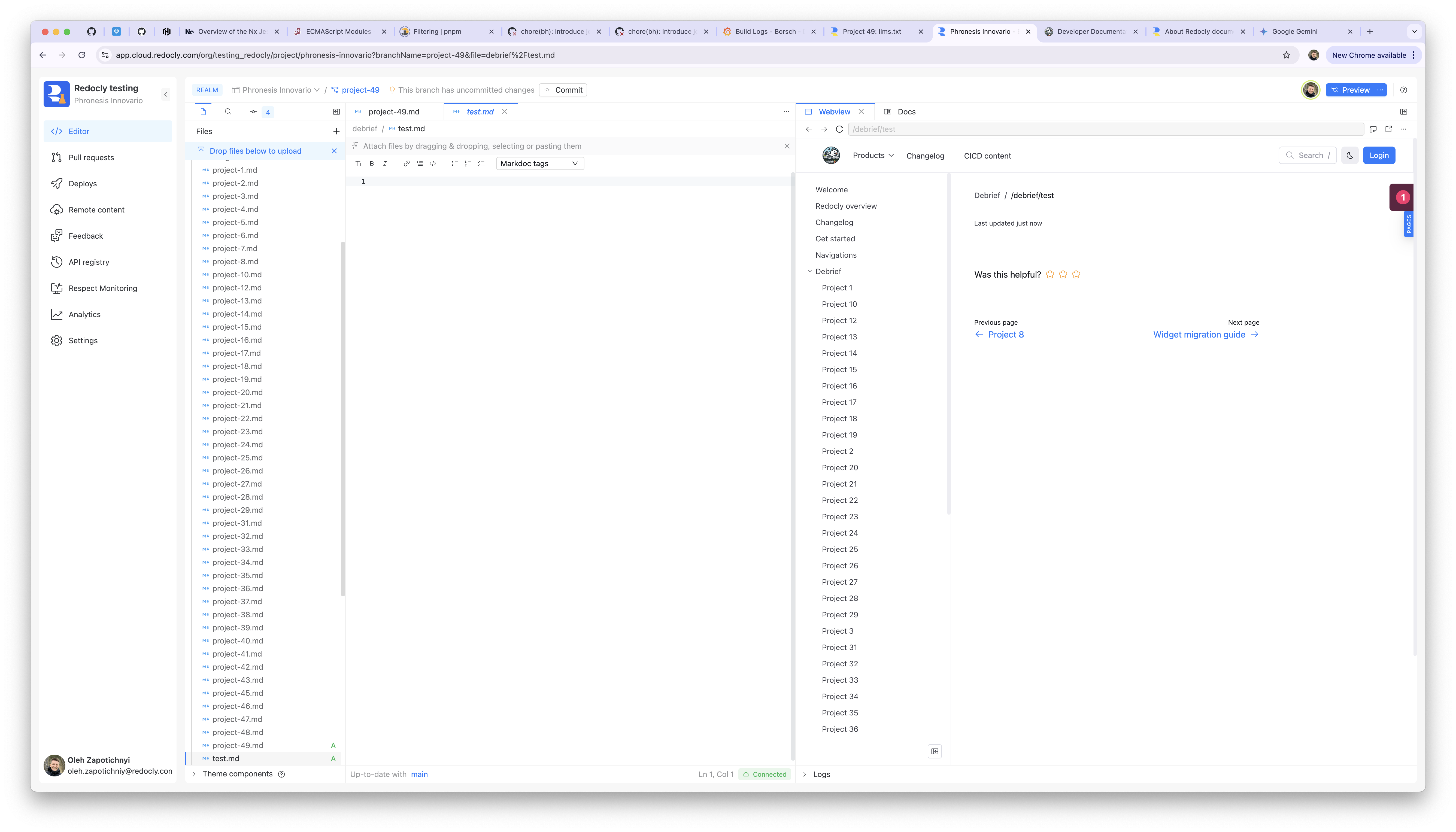Open the search panel magnifier icon in editor sidebar
Viewport: 1456px width, 832px height.
click(228, 112)
